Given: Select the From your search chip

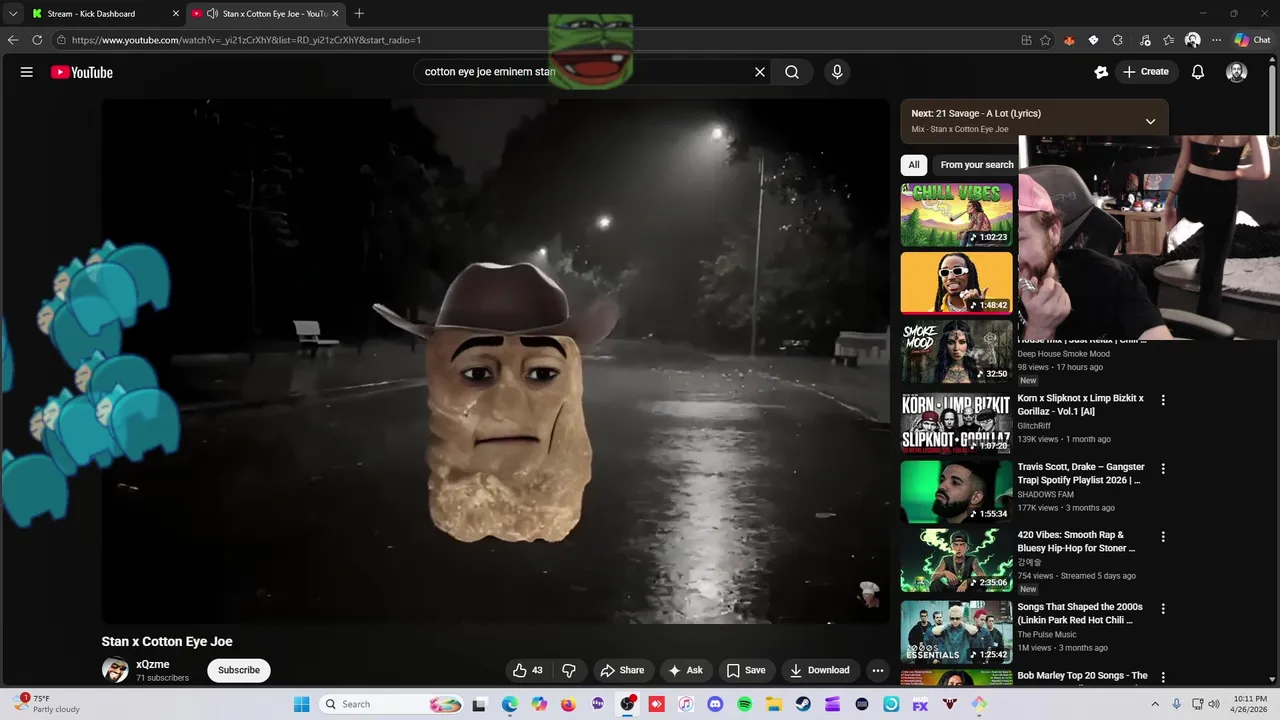Looking at the screenshot, I should 977,165.
